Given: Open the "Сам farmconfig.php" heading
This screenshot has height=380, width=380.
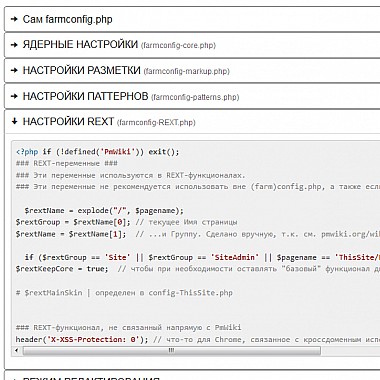Looking at the screenshot, I should 67,19.
